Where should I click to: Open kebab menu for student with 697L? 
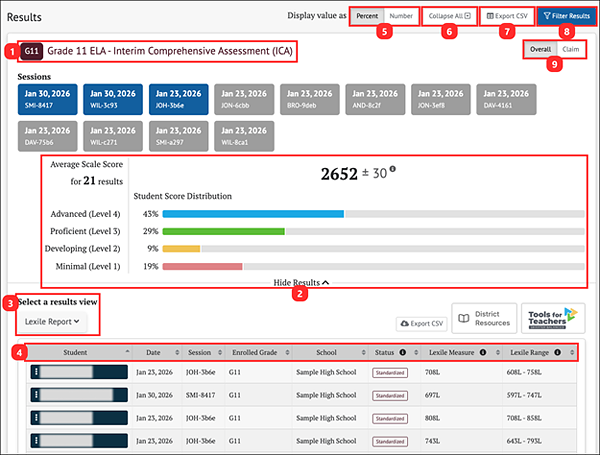[x=36, y=395]
